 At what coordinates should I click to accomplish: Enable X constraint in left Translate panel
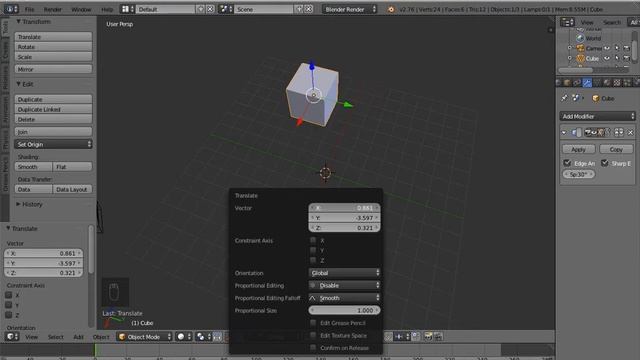(9, 295)
